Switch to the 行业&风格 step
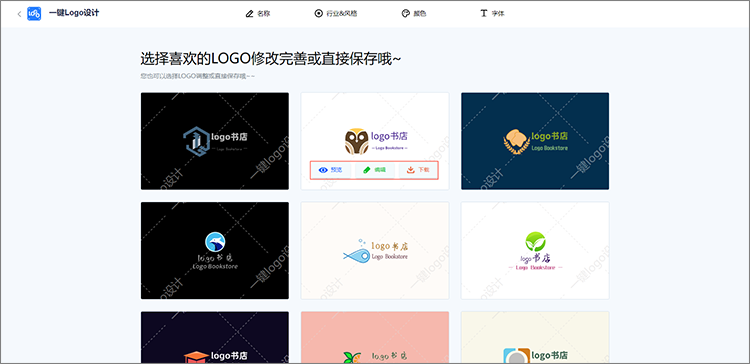Image resolution: width=750 pixels, height=364 pixels. [x=336, y=13]
